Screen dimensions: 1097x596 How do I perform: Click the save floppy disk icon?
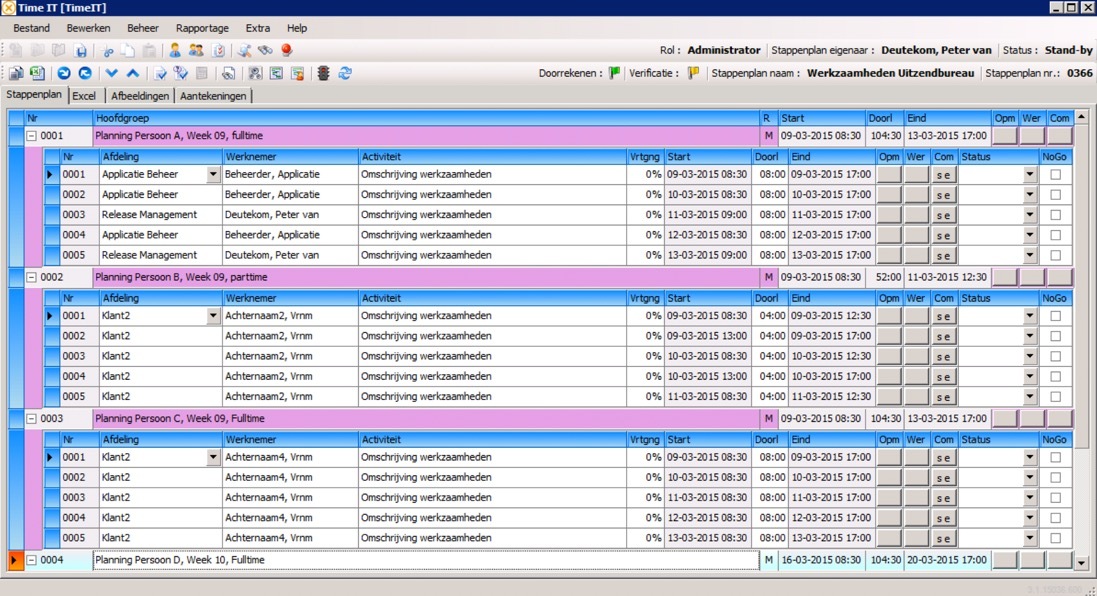tap(81, 50)
